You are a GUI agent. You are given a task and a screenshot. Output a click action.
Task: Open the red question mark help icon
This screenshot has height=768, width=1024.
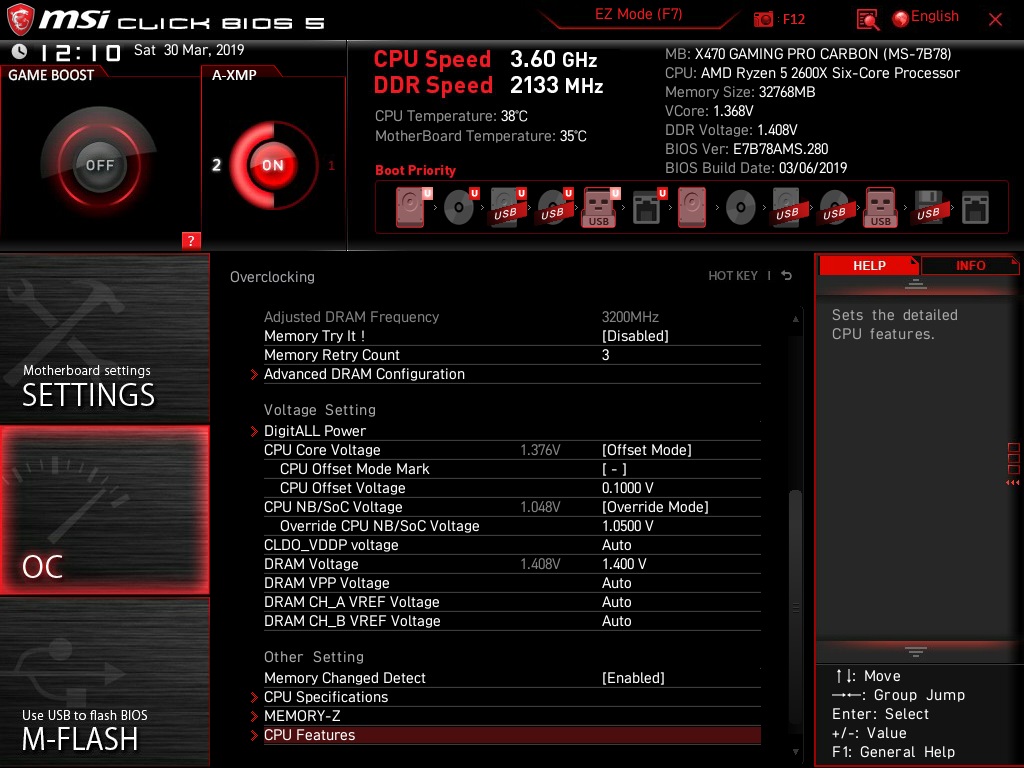(191, 240)
